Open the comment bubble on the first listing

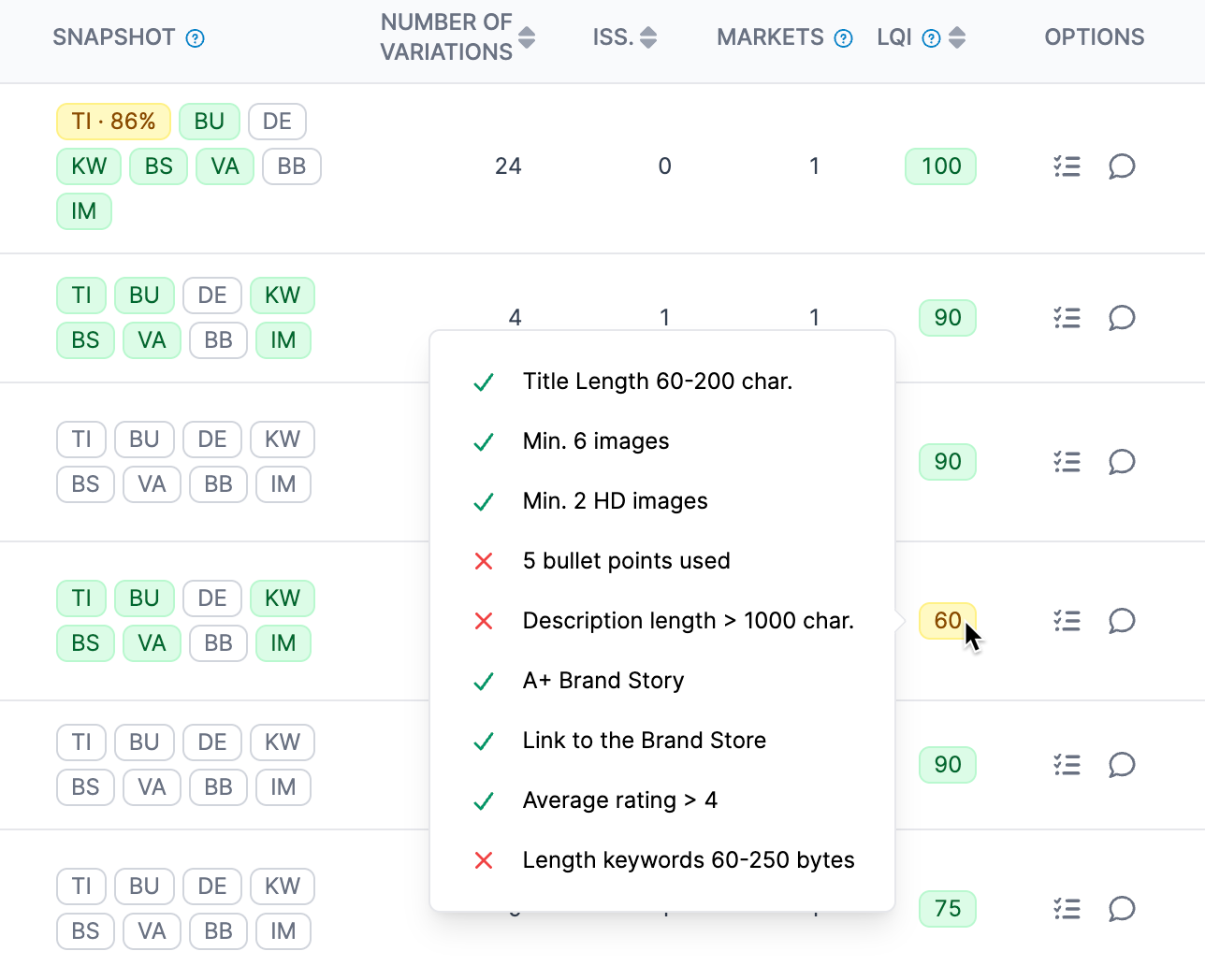[x=1122, y=166]
